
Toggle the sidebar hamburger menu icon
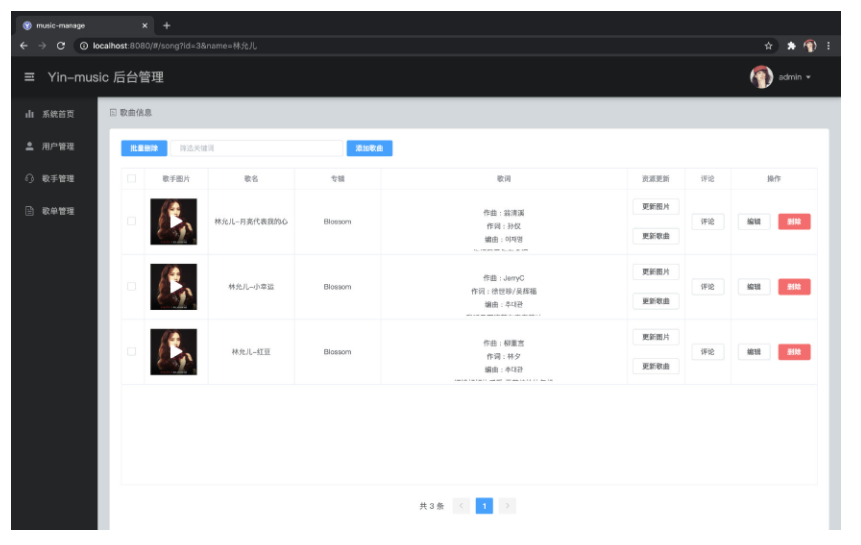(x=29, y=77)
